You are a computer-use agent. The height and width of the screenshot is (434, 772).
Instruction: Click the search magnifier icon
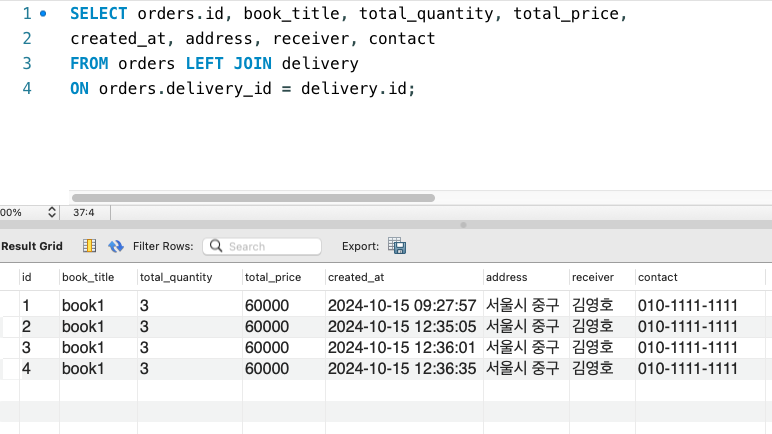click(216, 246)
